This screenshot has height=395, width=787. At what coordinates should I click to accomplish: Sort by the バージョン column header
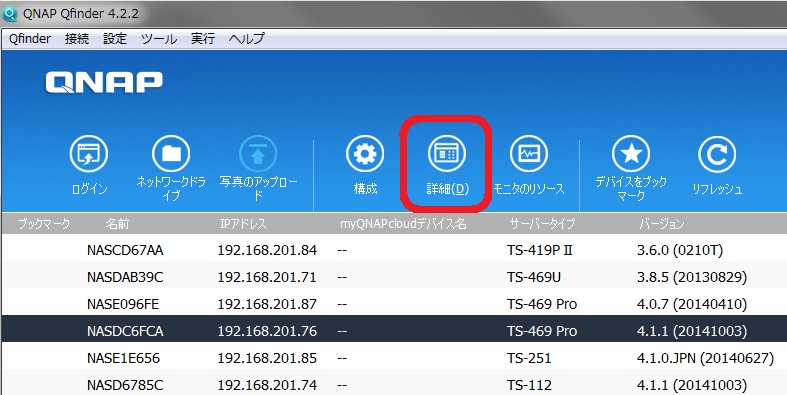pos(662,224)
